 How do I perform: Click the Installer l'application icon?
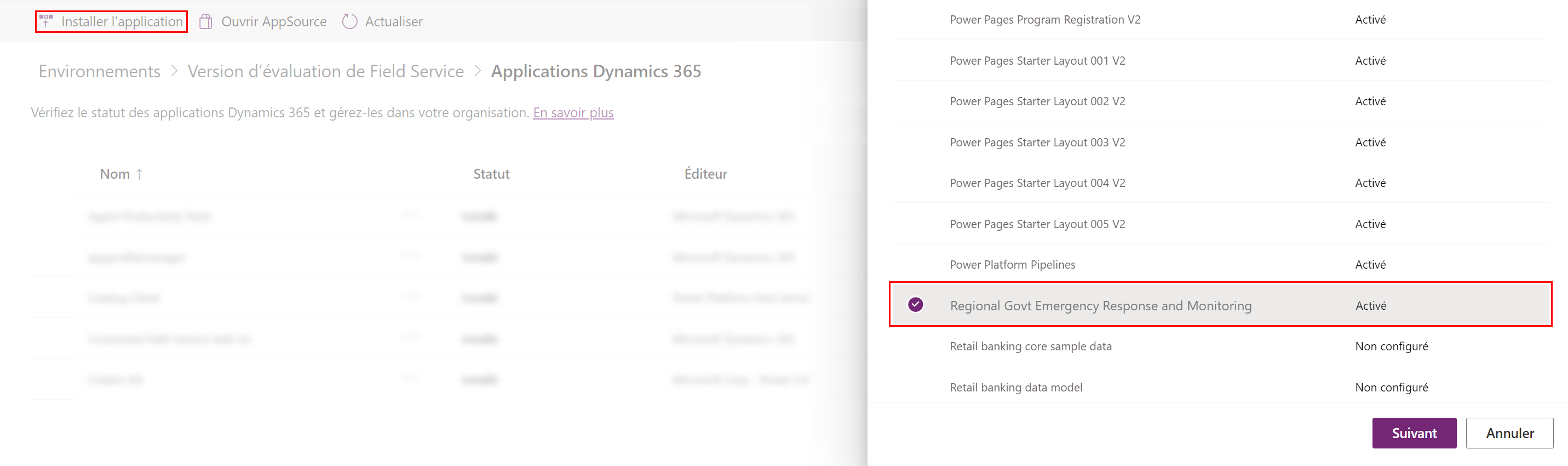pyautogui.click(x=45, y=21)
